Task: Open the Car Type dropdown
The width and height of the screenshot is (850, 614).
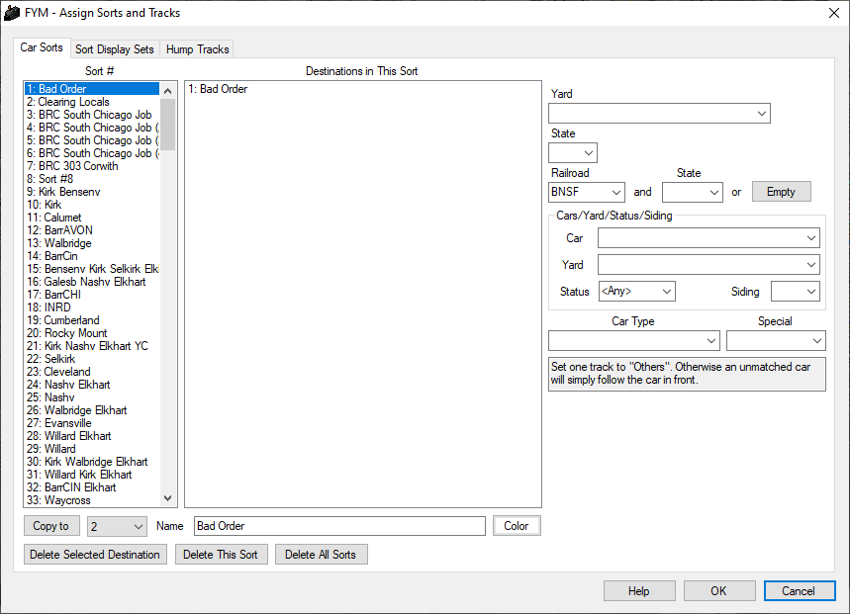Action: pos(634,341)
